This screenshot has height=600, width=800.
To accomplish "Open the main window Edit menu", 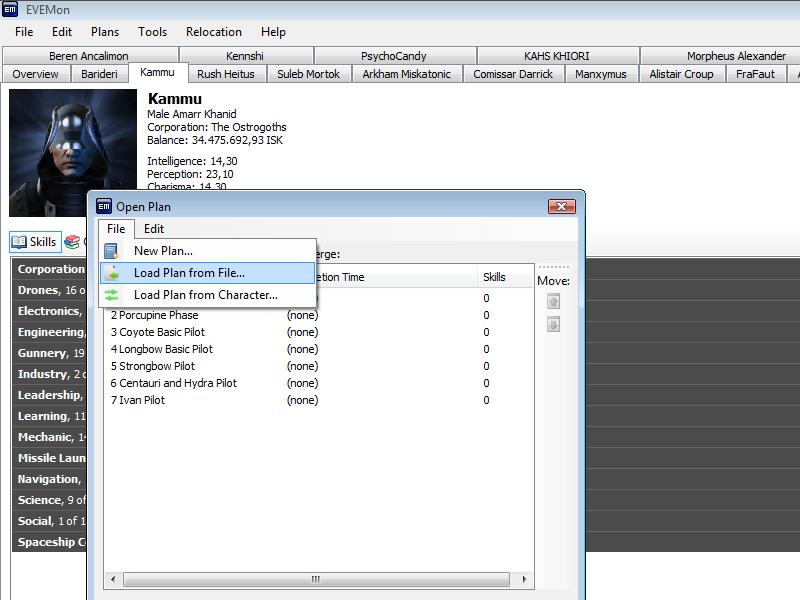I will tap(62, 32).
